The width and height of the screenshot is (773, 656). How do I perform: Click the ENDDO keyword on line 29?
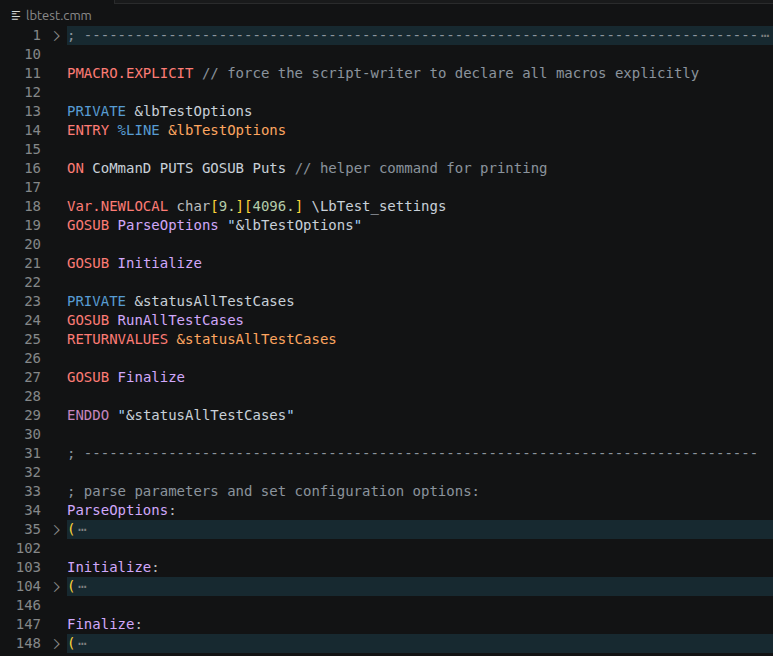(88, 415)
